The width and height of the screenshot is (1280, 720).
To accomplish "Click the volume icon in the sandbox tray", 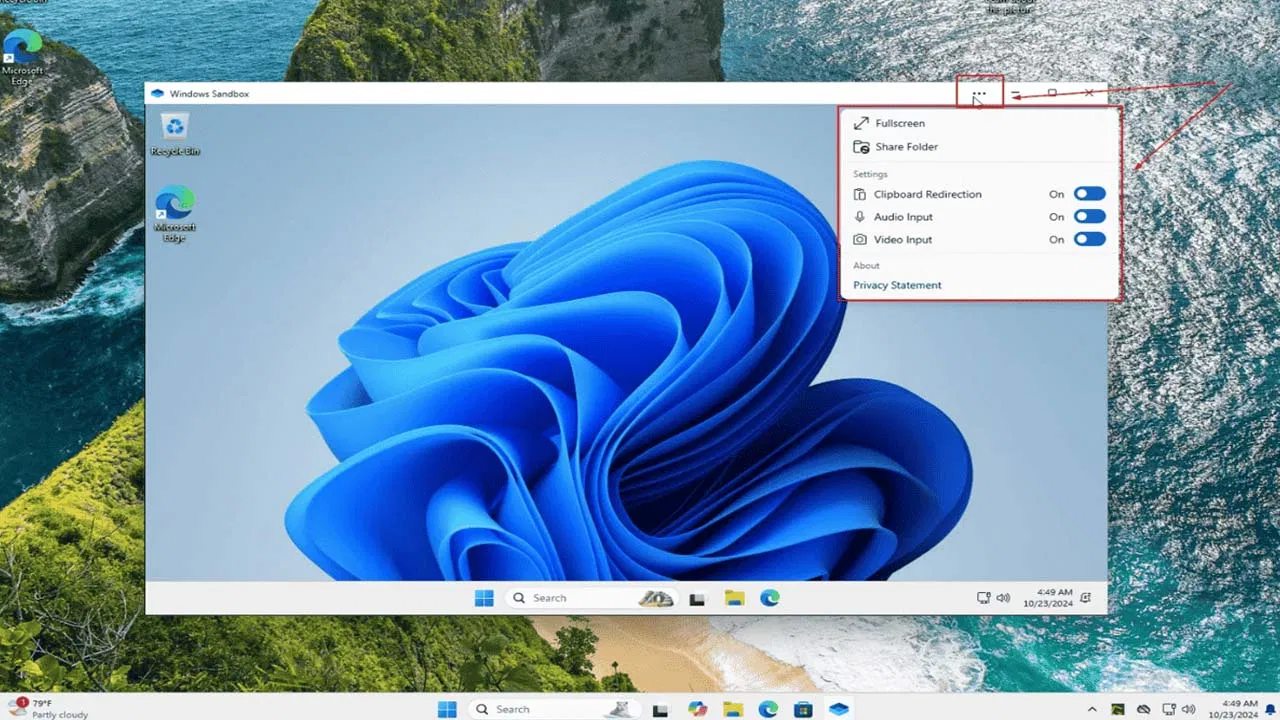I will [1002, 598].
